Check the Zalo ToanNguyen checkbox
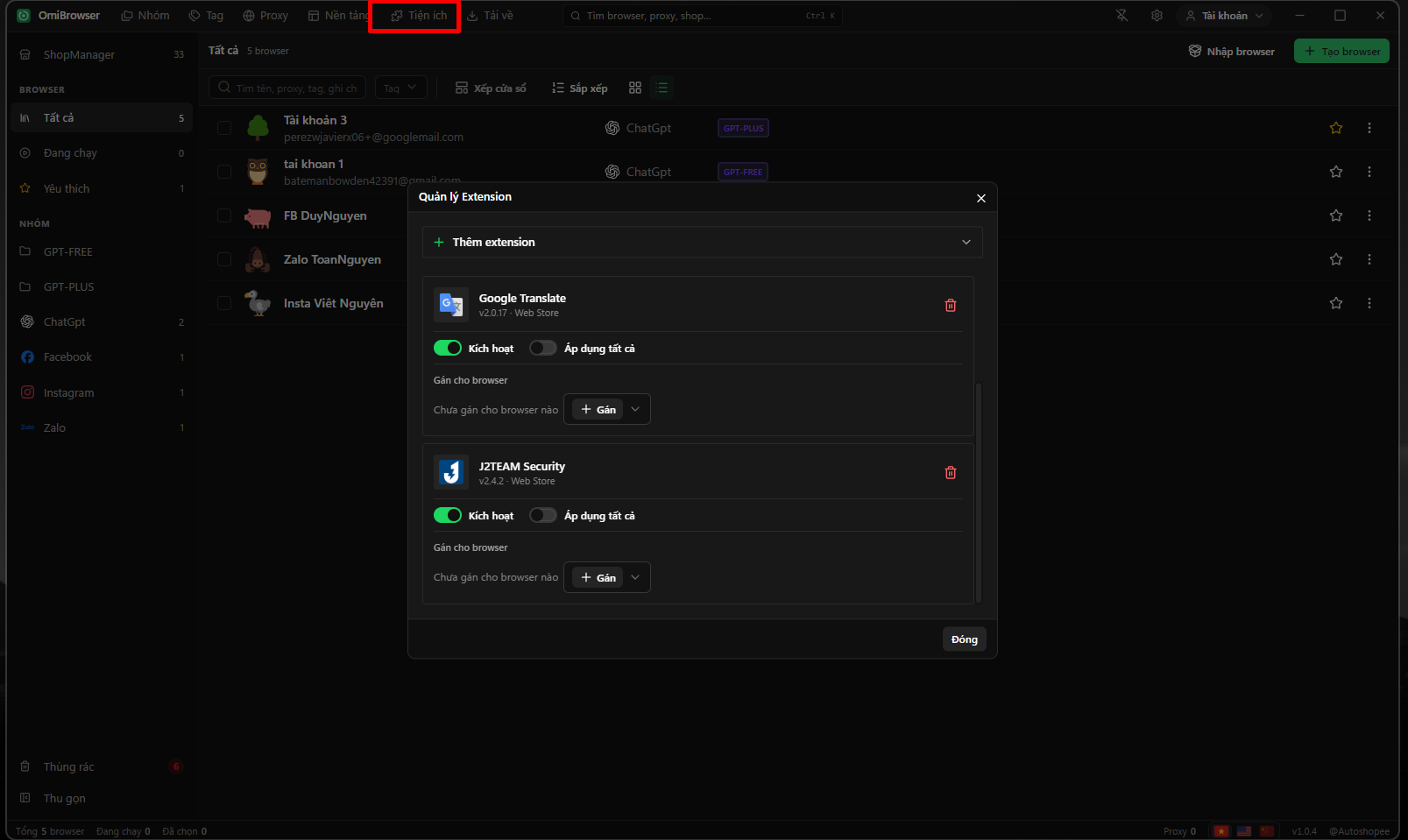This screenshot has height=840, width=1408. pos(224,259)
